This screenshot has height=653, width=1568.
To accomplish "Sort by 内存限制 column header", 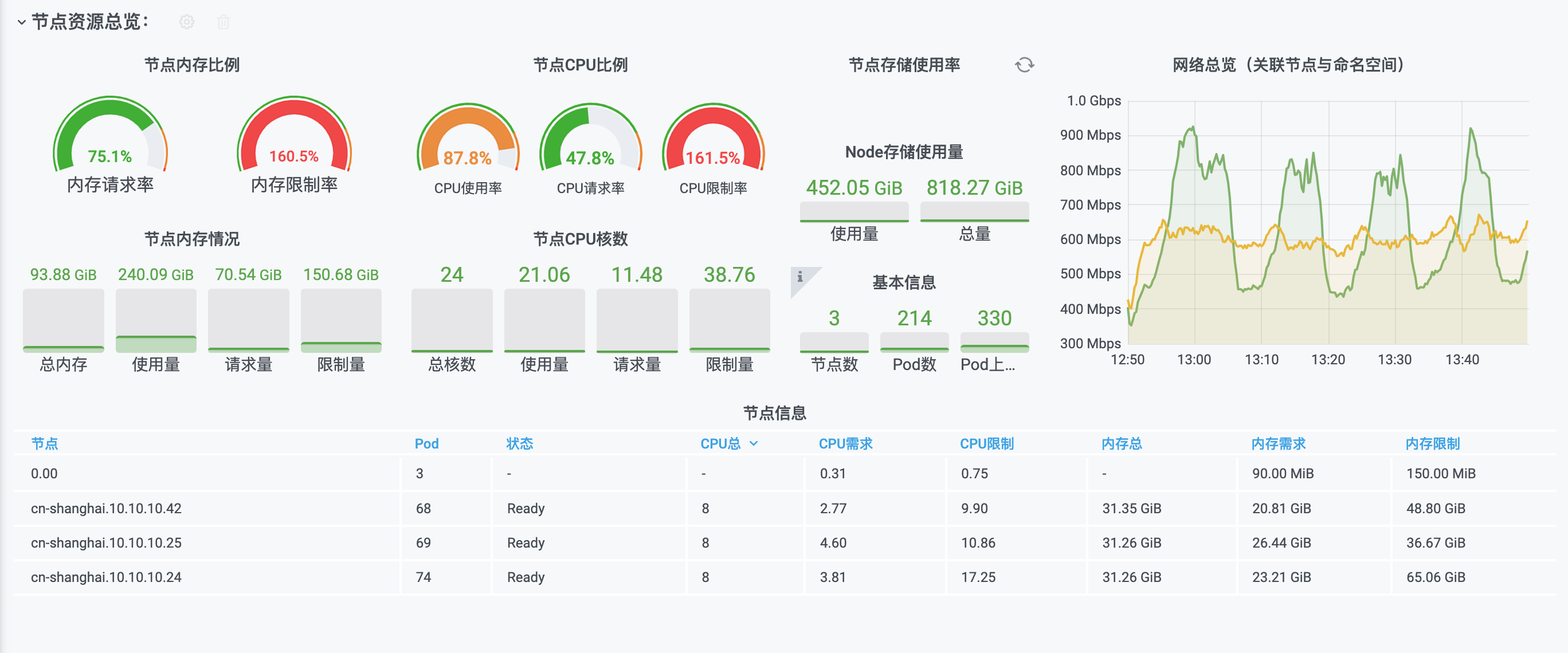I will pos(1432,443).
